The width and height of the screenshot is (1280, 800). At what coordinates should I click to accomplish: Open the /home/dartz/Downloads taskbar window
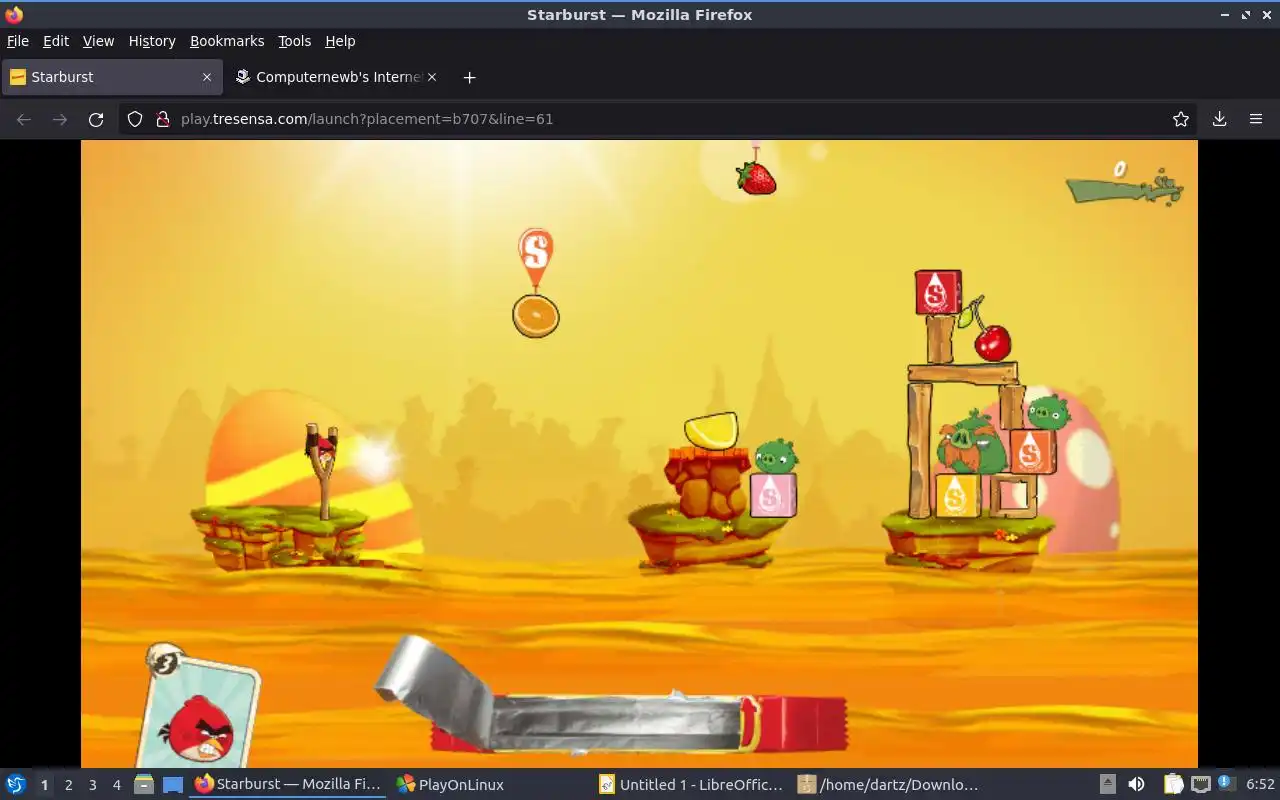click(887, 785)
